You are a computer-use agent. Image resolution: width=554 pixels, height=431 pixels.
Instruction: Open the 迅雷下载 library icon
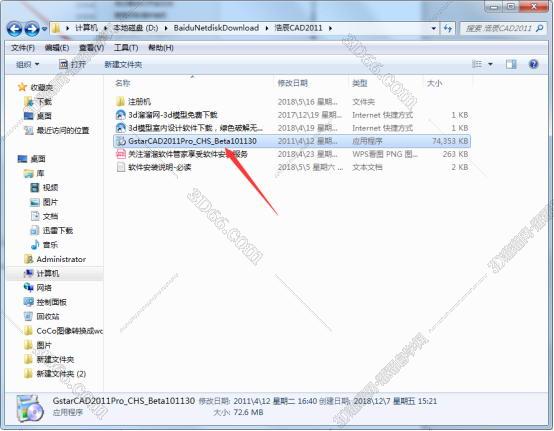pyautogui.click(x=35, y=231)
